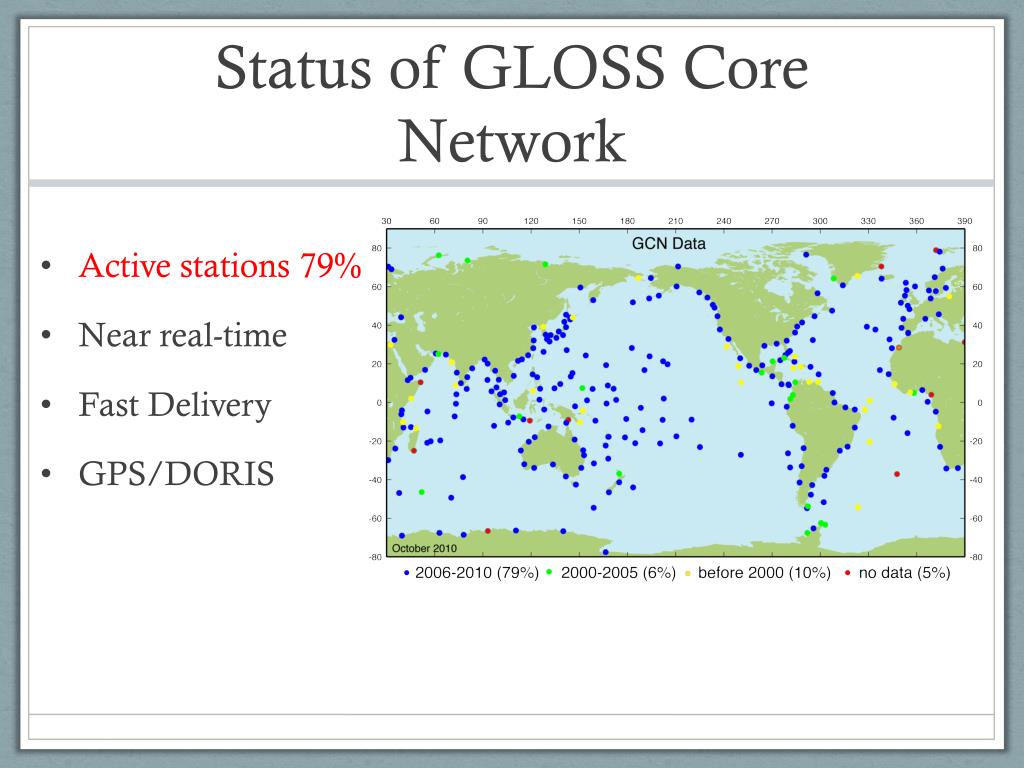Click the red legend dot for no data

[848, 573]
